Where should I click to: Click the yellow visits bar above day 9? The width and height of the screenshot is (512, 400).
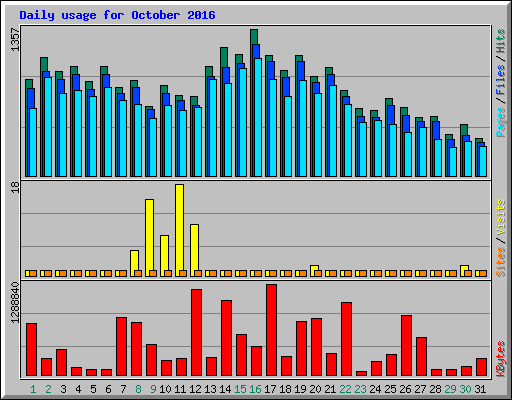click(149, 238)
